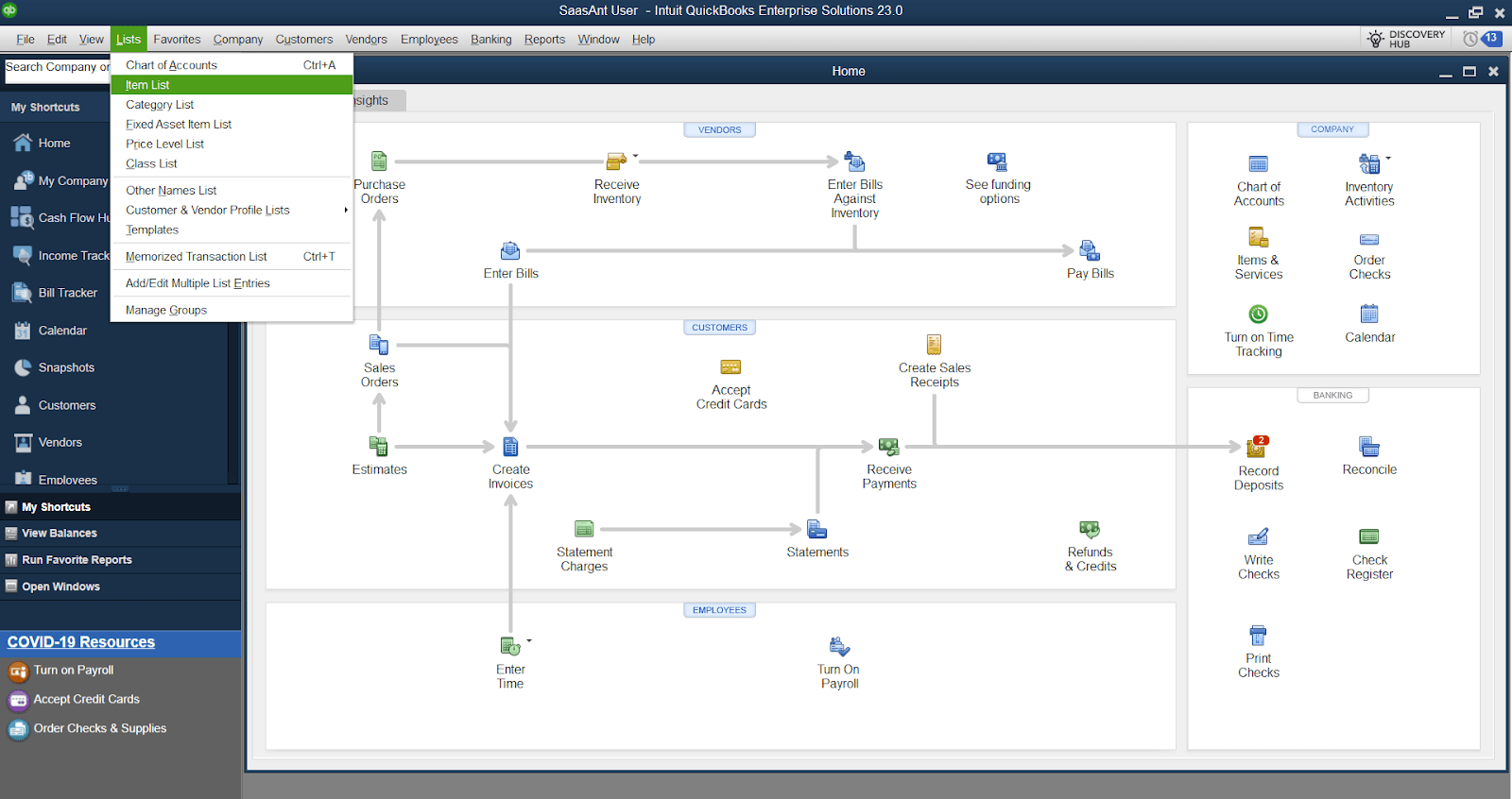Select Item List menu entry
The image size is (1512, 799).
coord(232,85)
